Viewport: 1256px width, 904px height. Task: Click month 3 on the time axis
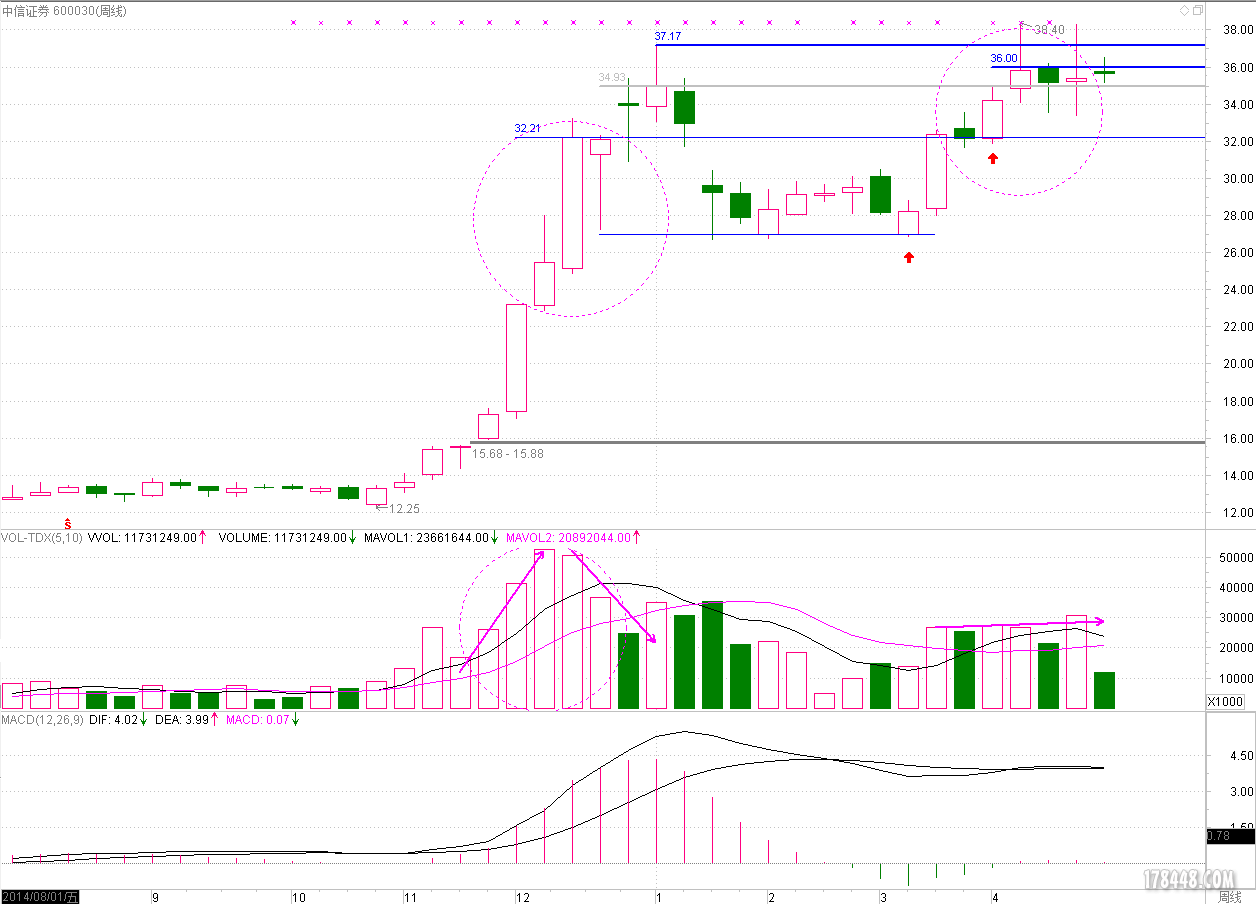click(x=883, y=897)
